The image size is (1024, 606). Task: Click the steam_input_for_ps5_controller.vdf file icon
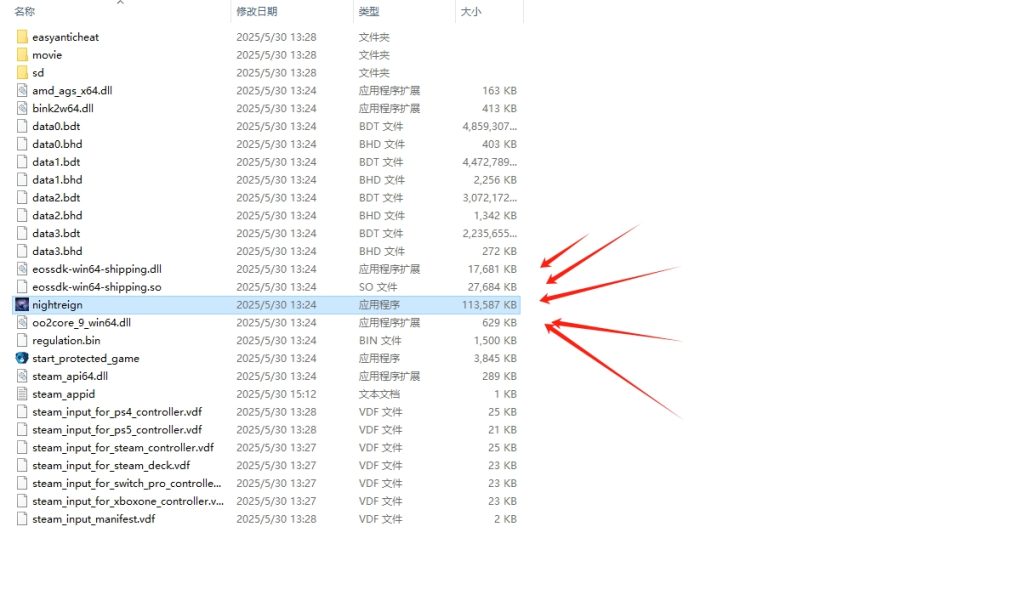coord(22,430)
